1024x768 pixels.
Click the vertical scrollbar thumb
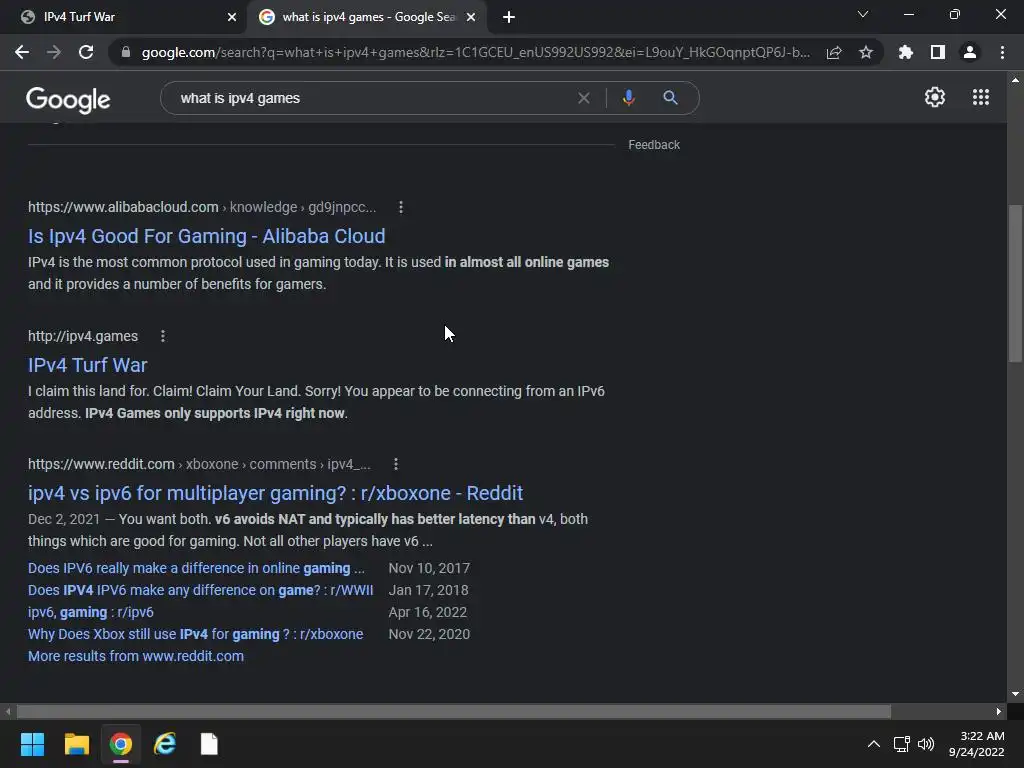pyautogui.click(x=1015, y=283)
